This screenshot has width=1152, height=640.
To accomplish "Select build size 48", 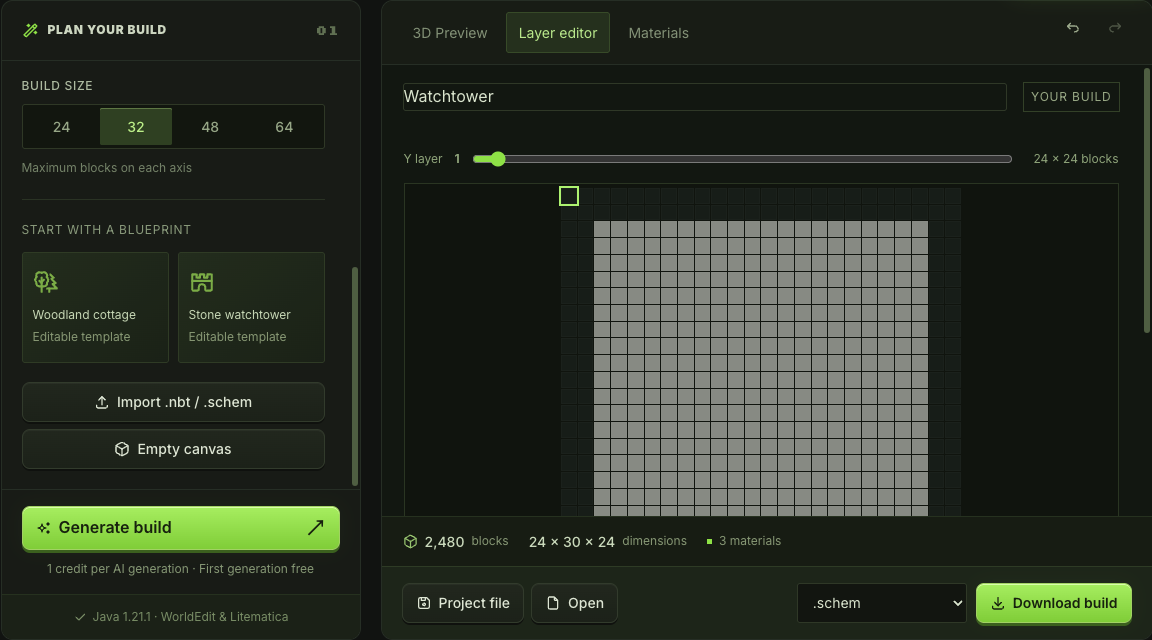I will click(x=210, y=126).
